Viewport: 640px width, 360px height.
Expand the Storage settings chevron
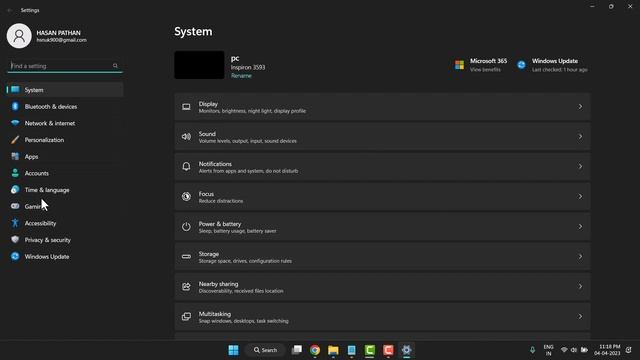tap(580, 257)
